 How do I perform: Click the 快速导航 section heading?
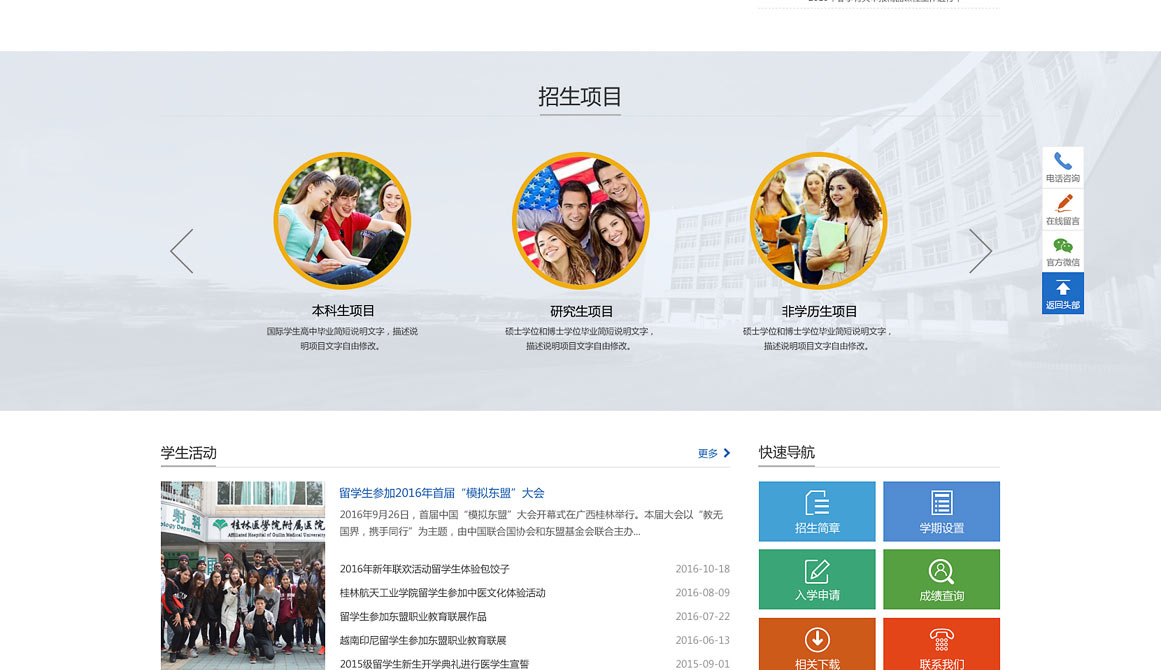(786, 452)
